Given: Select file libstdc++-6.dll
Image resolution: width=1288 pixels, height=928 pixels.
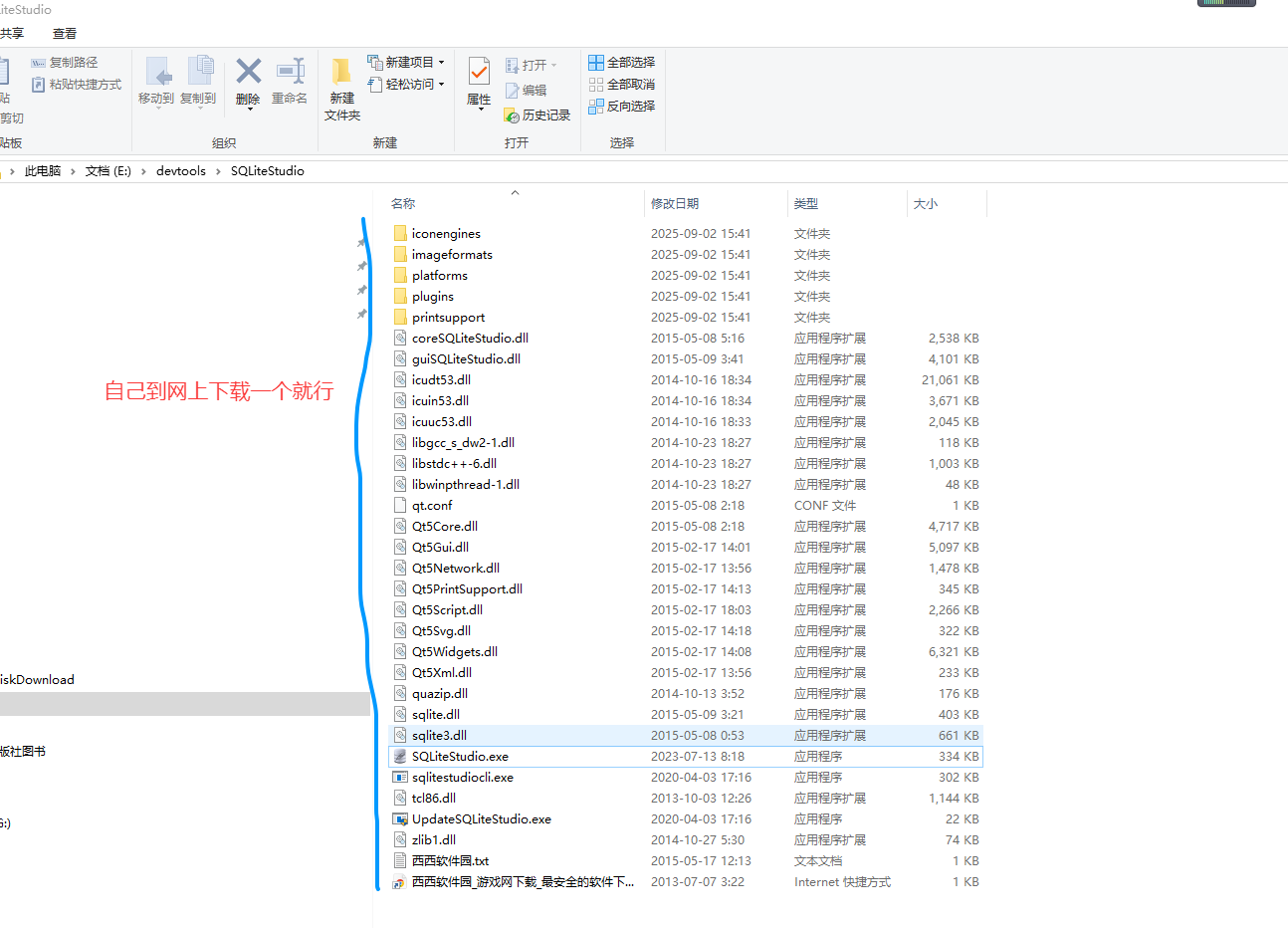Looking at the screenshot, I should [454, 463].
